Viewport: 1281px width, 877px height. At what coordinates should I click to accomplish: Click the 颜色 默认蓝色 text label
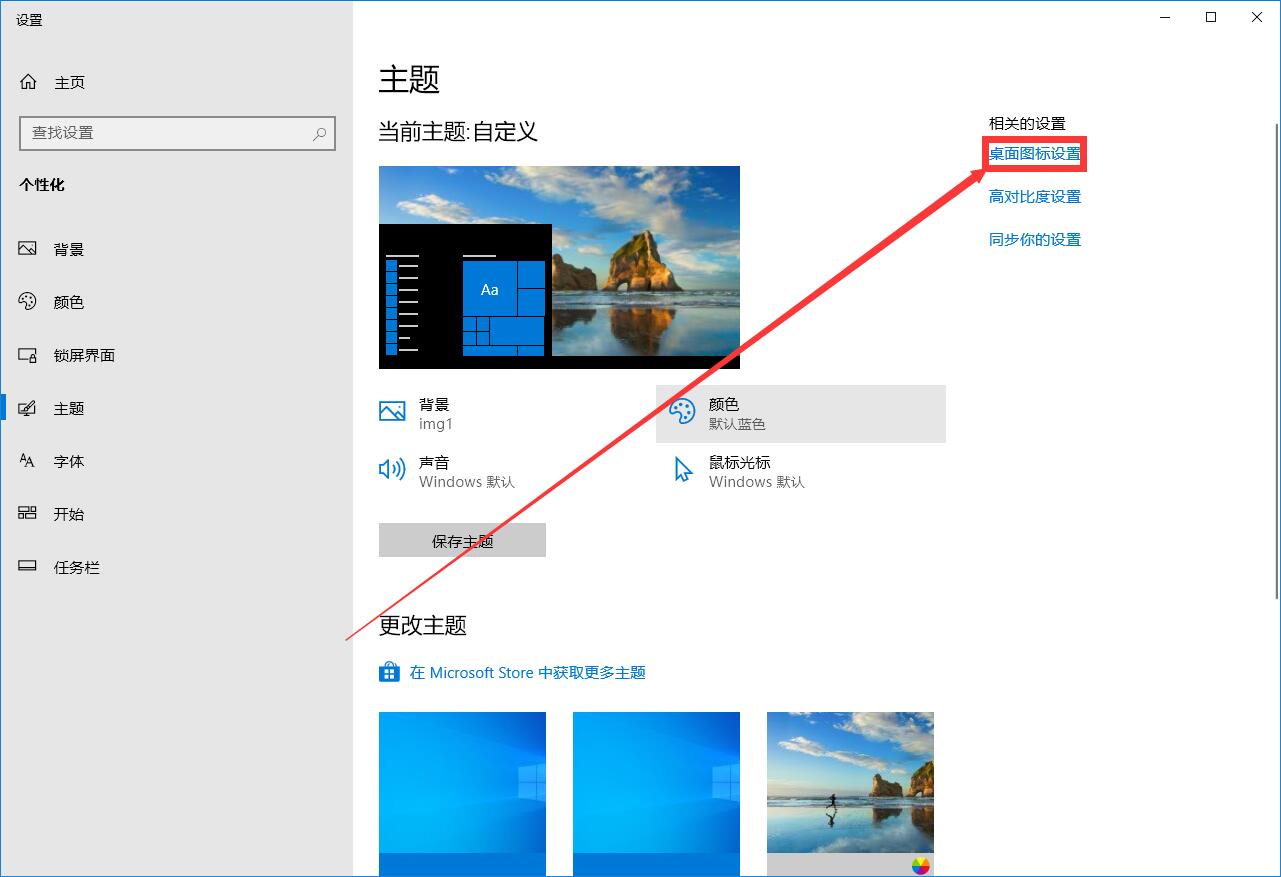737,414
